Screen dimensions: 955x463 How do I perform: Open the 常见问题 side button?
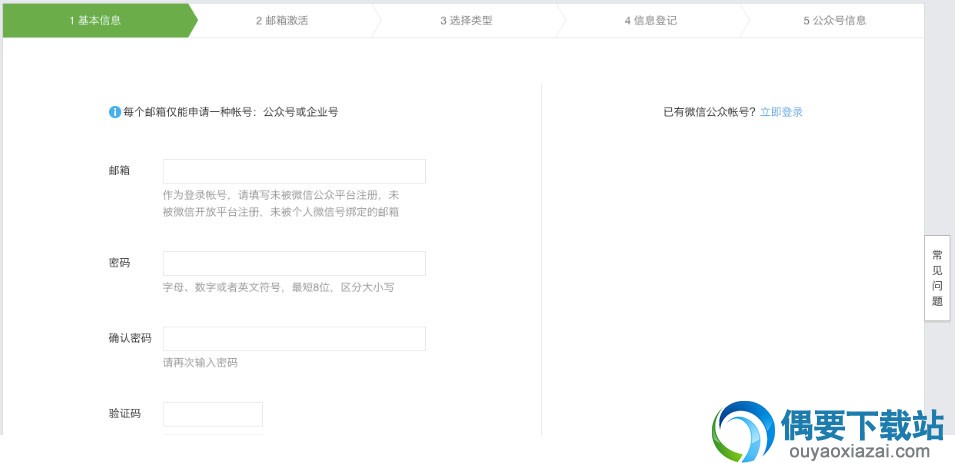pos(937,278)
